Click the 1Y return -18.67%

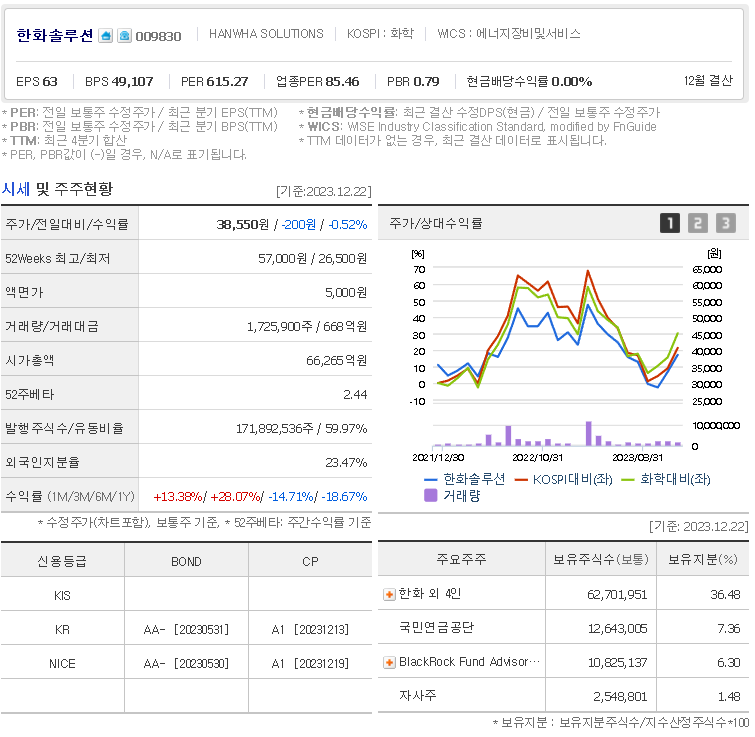[x=344, y=496]
